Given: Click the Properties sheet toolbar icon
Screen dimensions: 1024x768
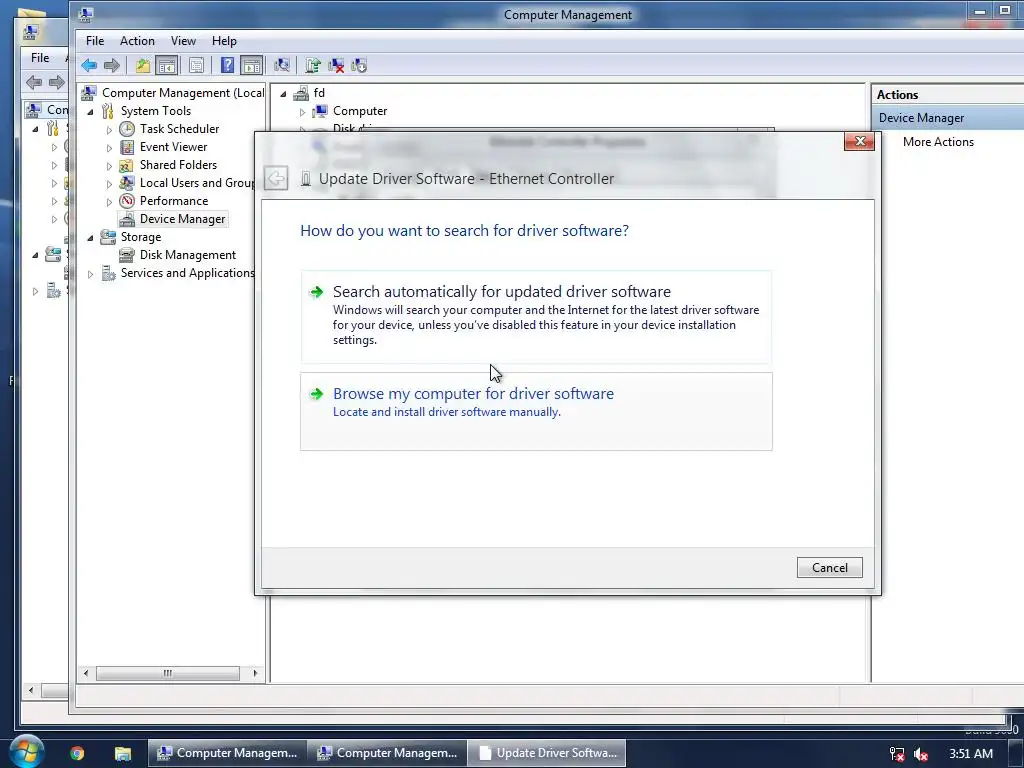Looking at the screenshot, I should tap(196, 65).
